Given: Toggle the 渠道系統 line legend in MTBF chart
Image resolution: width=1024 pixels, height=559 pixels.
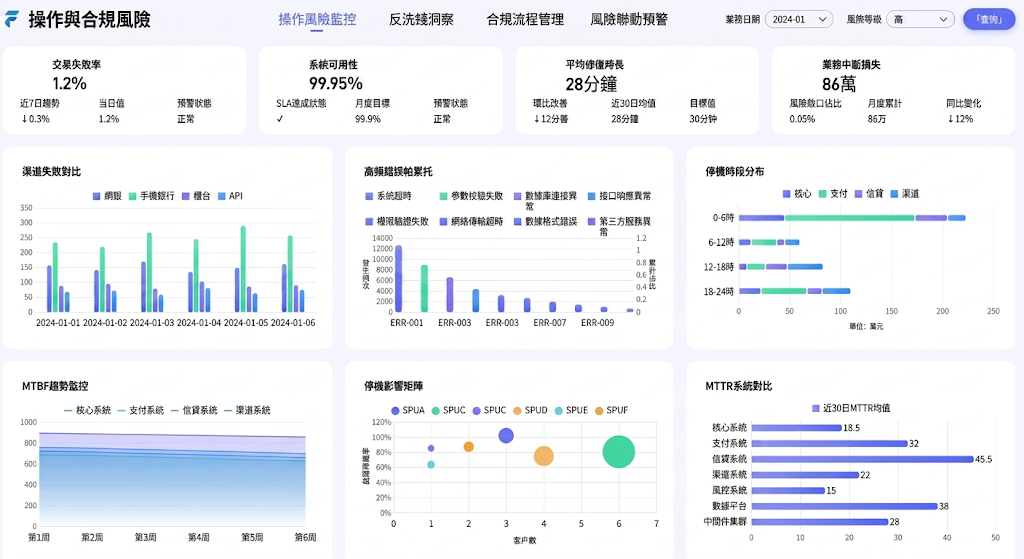Looking at the screenshot, I should click(x=248, y=410).
